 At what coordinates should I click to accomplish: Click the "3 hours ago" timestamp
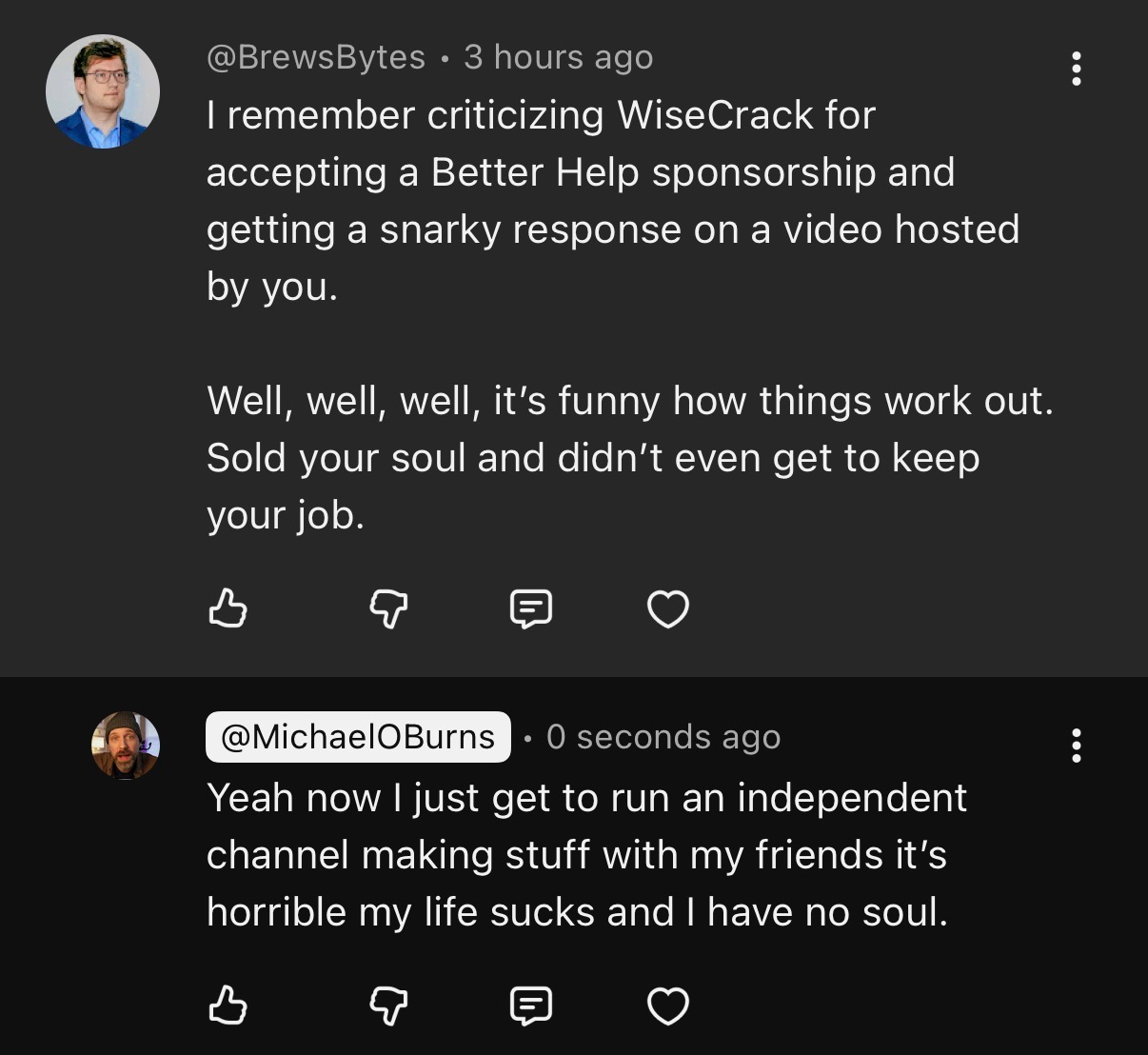[x=559, y=57]
